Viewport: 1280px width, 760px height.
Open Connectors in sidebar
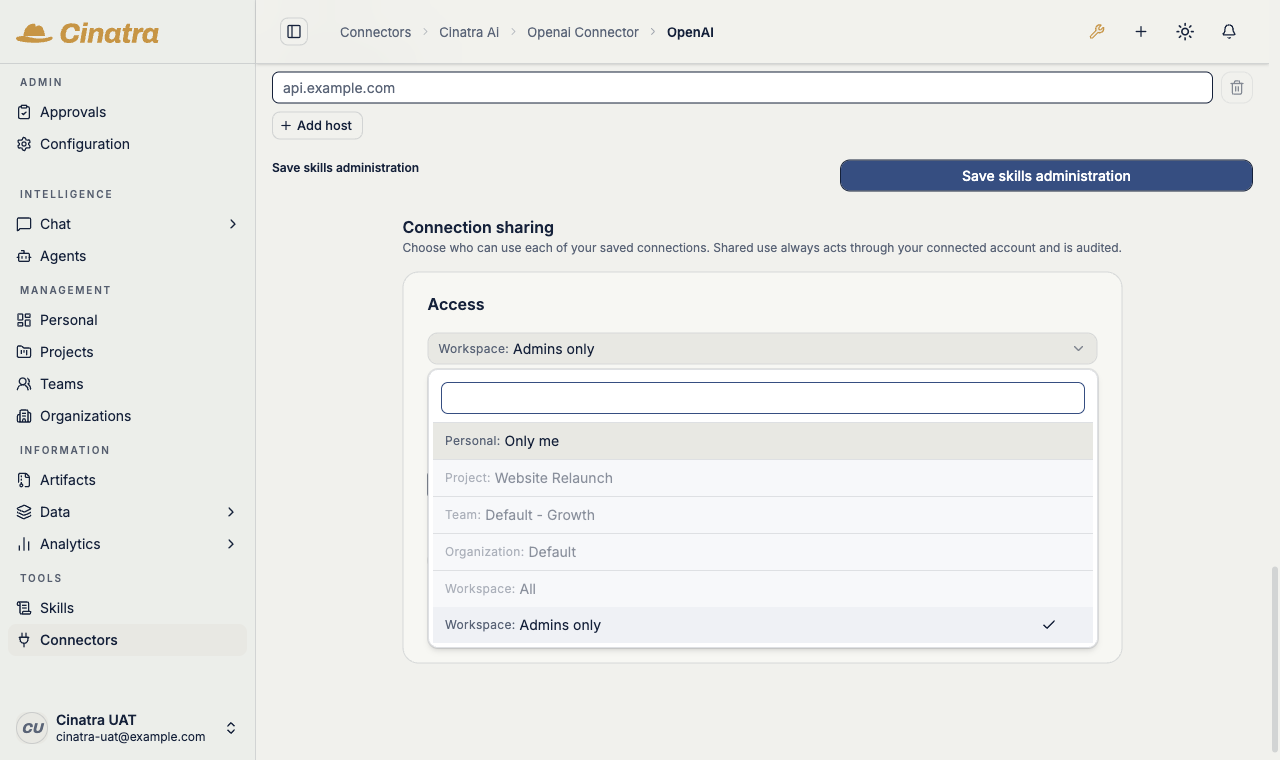click(x=127, y=640)
